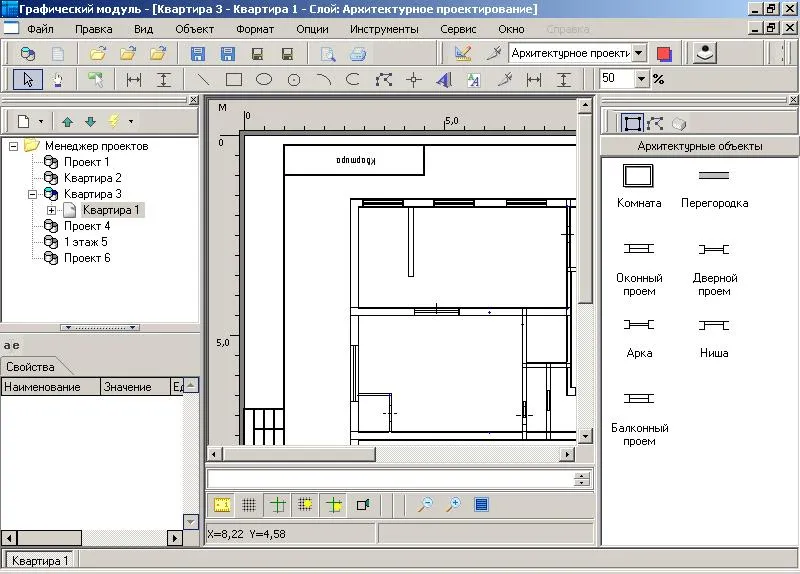This screenshot has width=800, height=574.
Task: Select the polyline nodes tool
Action: tap(384, 80)
